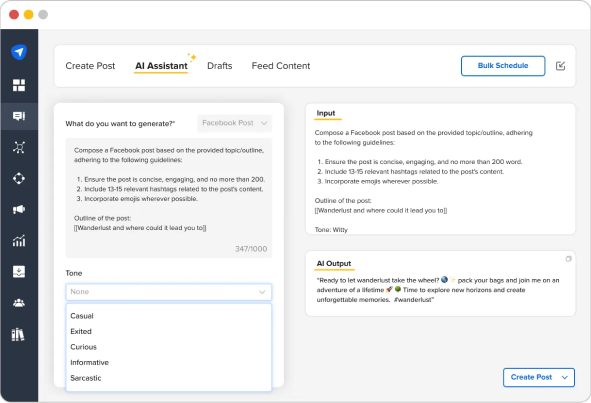Open the team members icon in sidebar
The height and width of the screenshot is (403, 591).
pyautogui.click(x=19, y=303)
